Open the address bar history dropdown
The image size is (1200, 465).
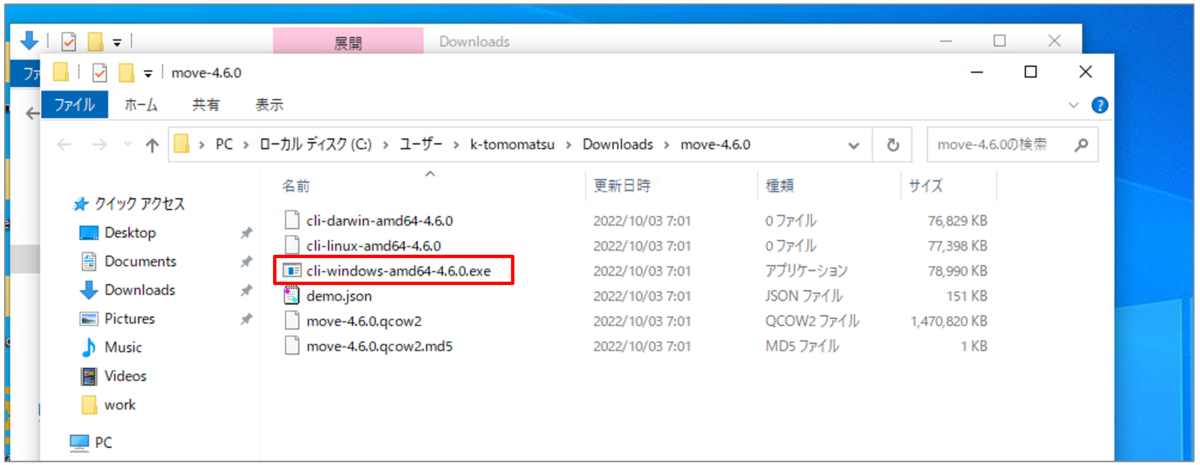(x=854, y=145)
